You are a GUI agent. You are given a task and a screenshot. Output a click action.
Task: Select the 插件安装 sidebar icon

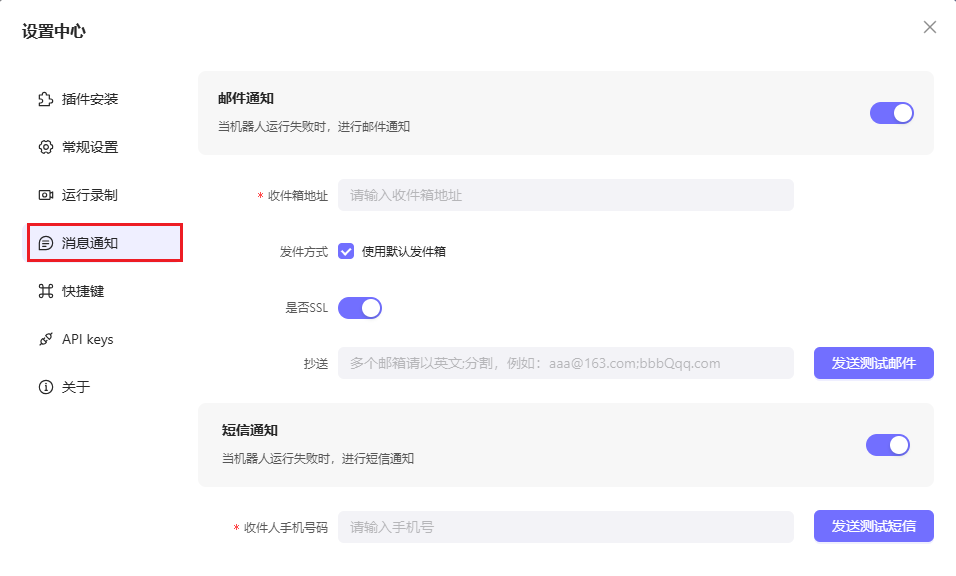[45, 98]
